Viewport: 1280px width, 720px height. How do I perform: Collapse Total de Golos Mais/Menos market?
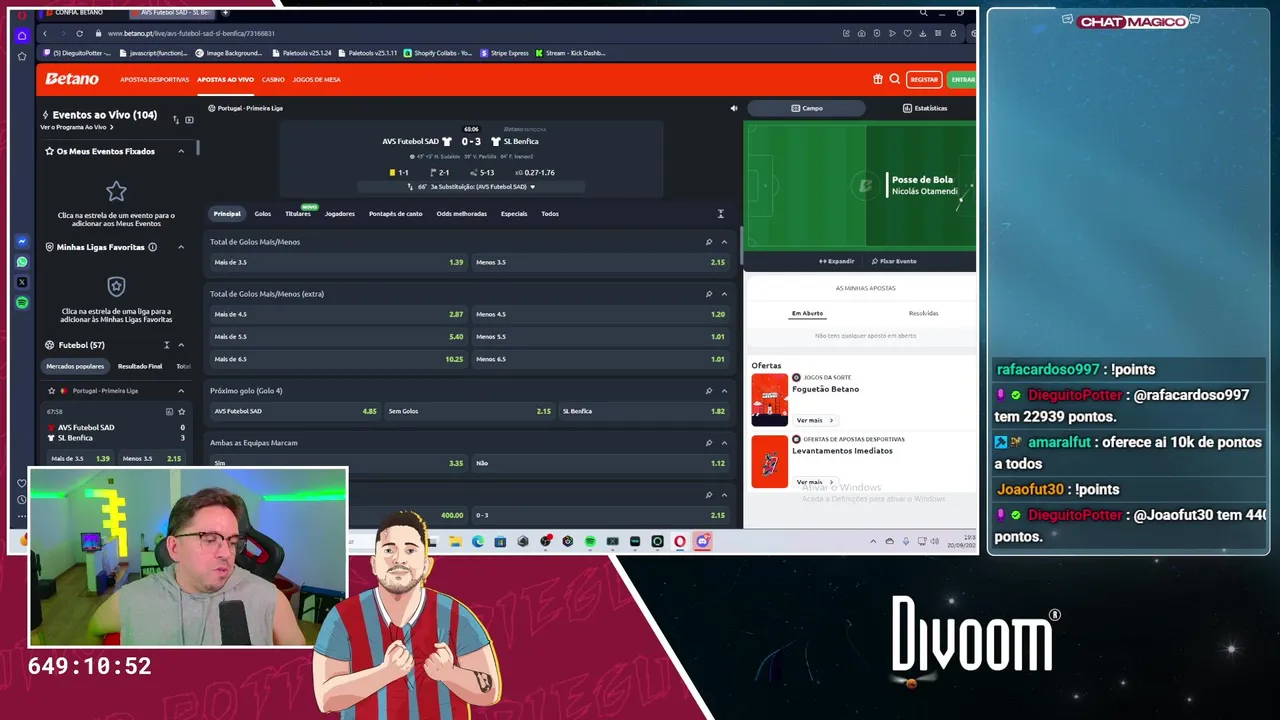(x=724, y=242)
